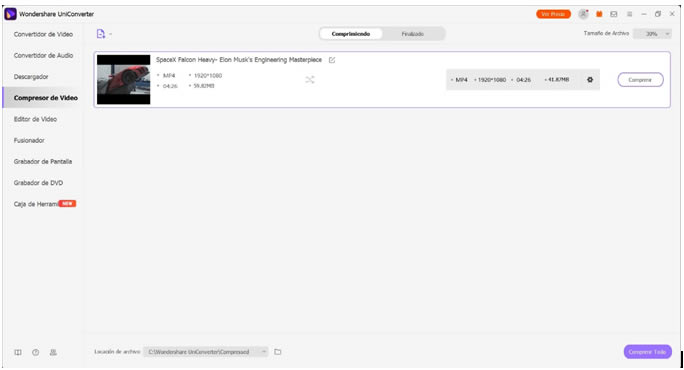Open Convertidor de Video section

click(x=43, y=34)
